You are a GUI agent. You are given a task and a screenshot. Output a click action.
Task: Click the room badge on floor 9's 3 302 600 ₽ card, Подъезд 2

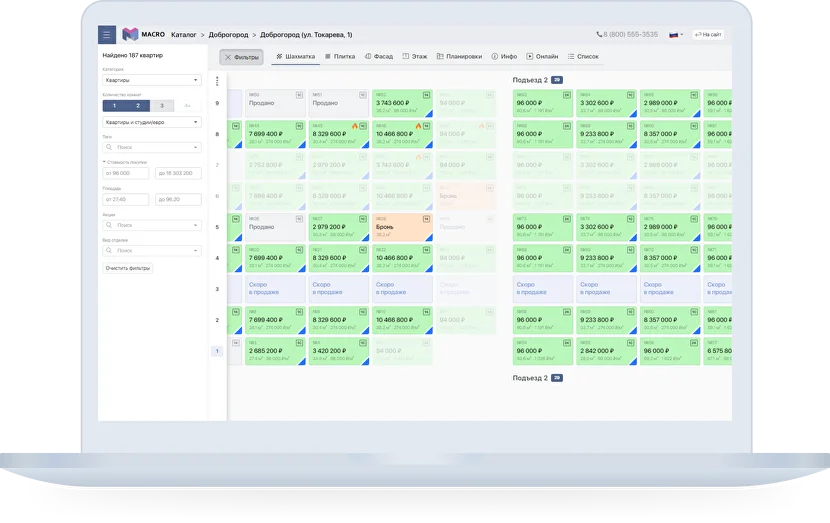coord(630,95)
